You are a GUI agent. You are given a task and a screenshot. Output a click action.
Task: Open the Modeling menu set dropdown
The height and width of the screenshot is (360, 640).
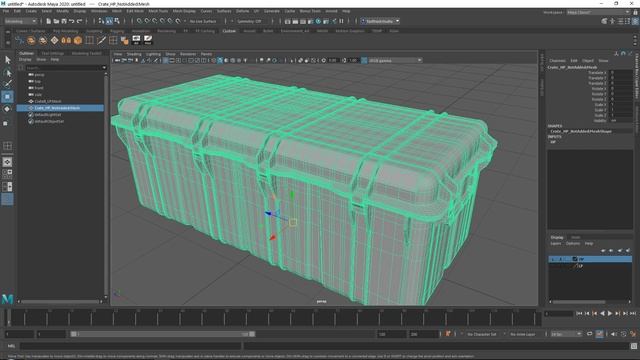coord(20,21)
